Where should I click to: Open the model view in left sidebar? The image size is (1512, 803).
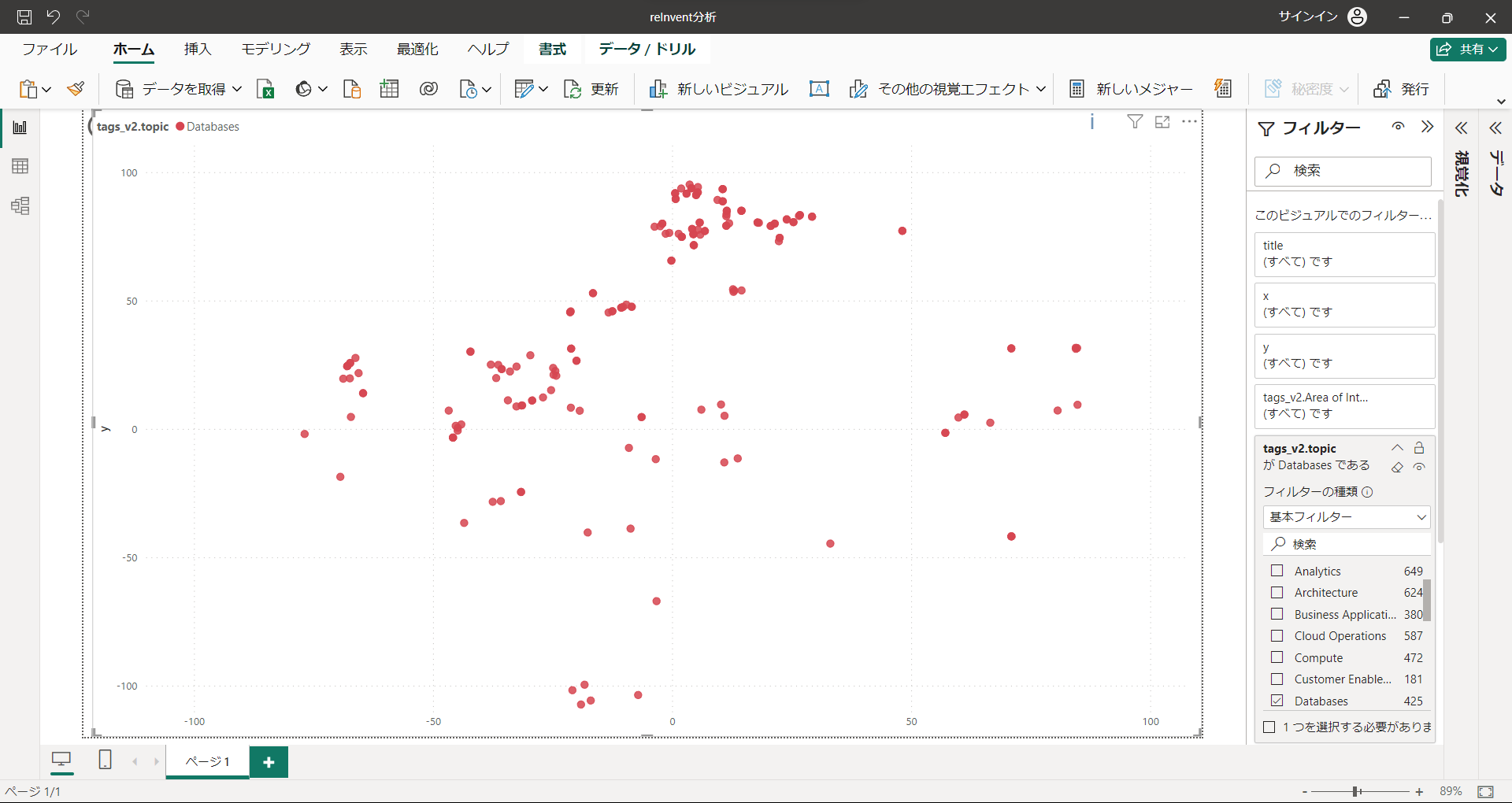(20, 206)
